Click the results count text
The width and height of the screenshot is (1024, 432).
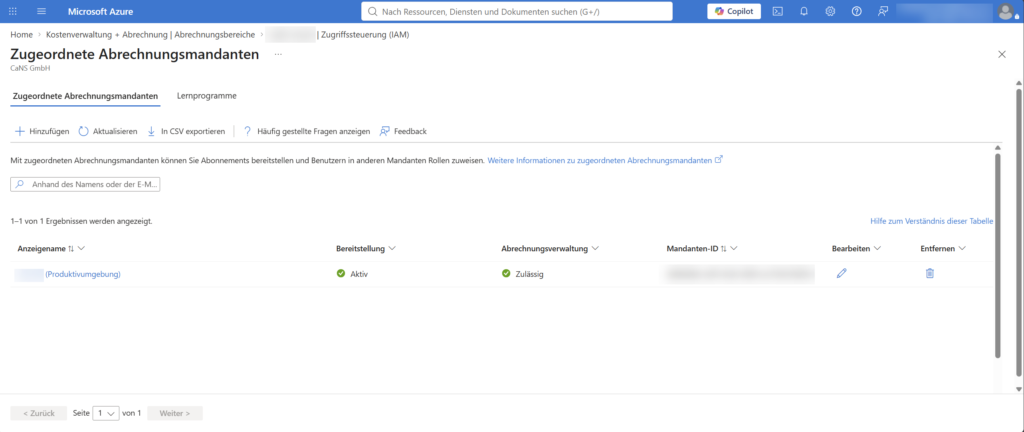(82, 221)
